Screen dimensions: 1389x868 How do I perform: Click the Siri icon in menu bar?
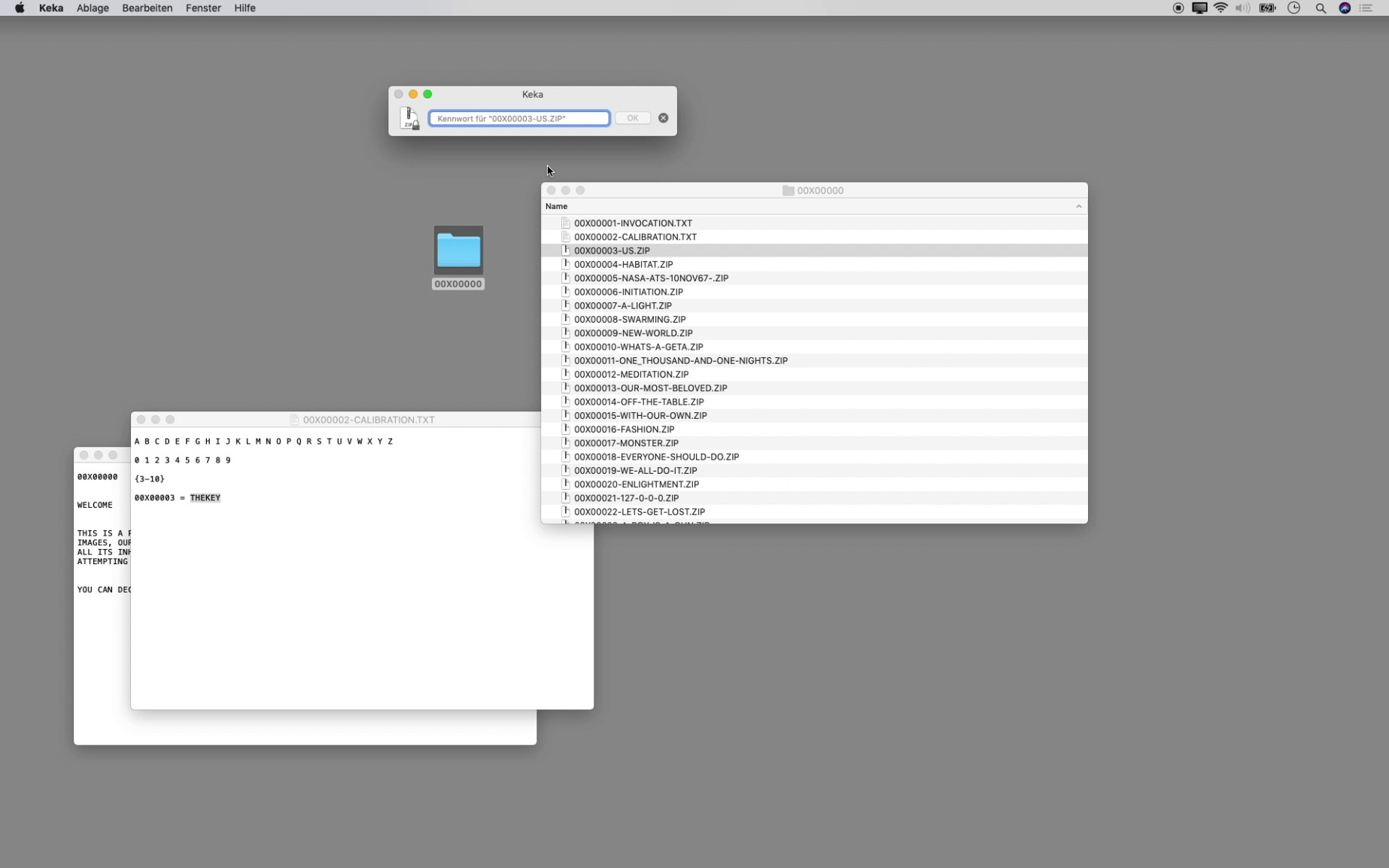[x=1345, y=8]
